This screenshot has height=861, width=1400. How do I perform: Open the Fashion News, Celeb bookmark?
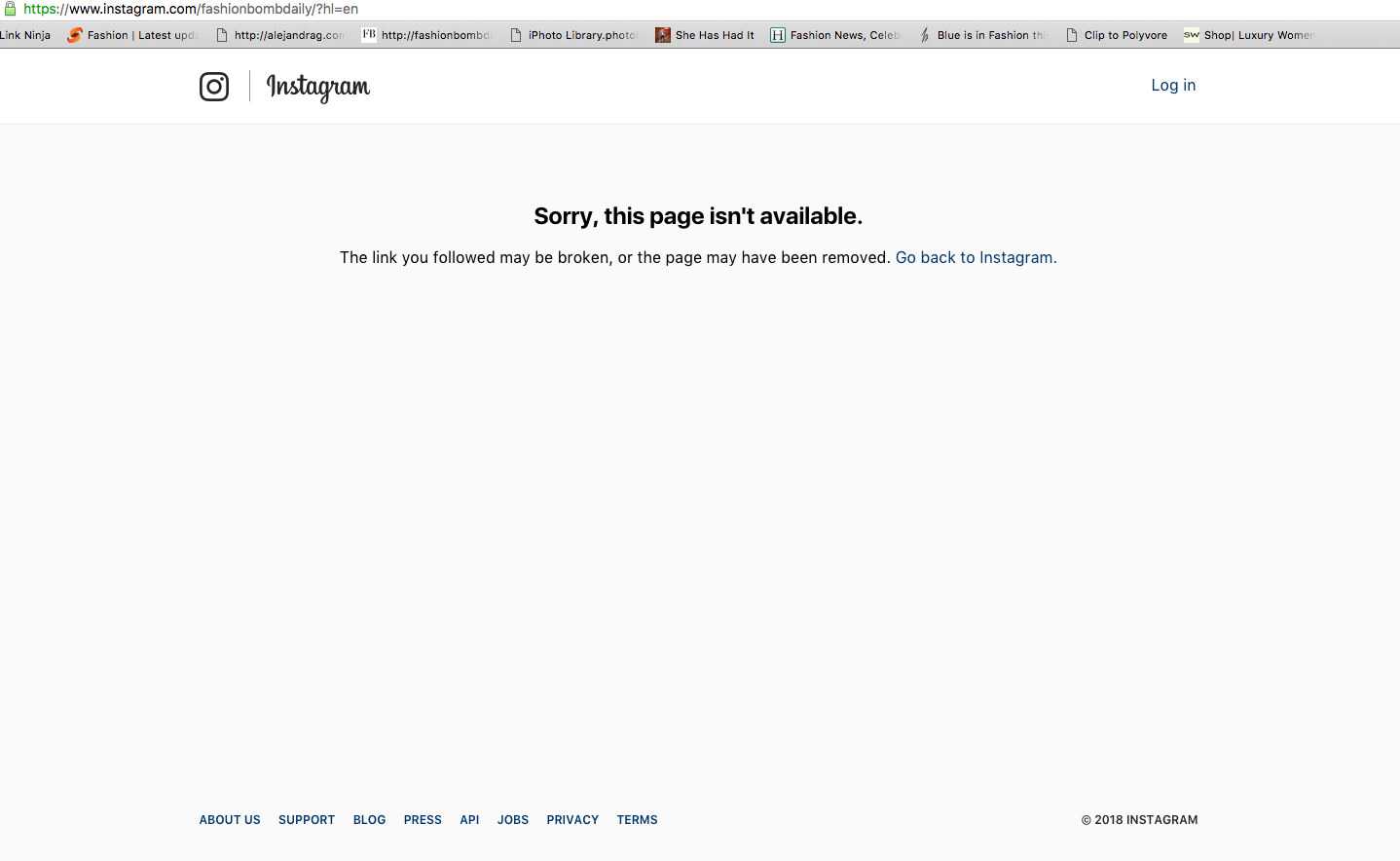coord(835,35)
